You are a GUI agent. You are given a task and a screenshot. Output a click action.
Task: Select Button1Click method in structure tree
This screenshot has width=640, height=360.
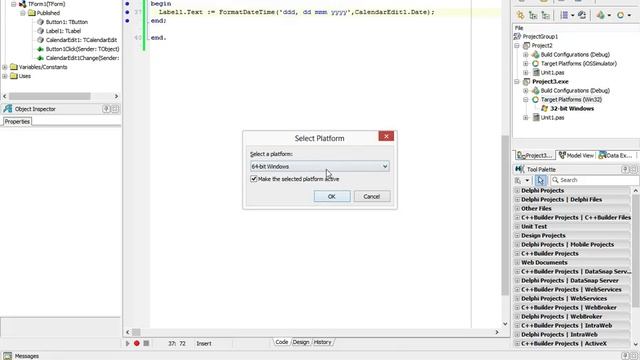coord(82,49)
